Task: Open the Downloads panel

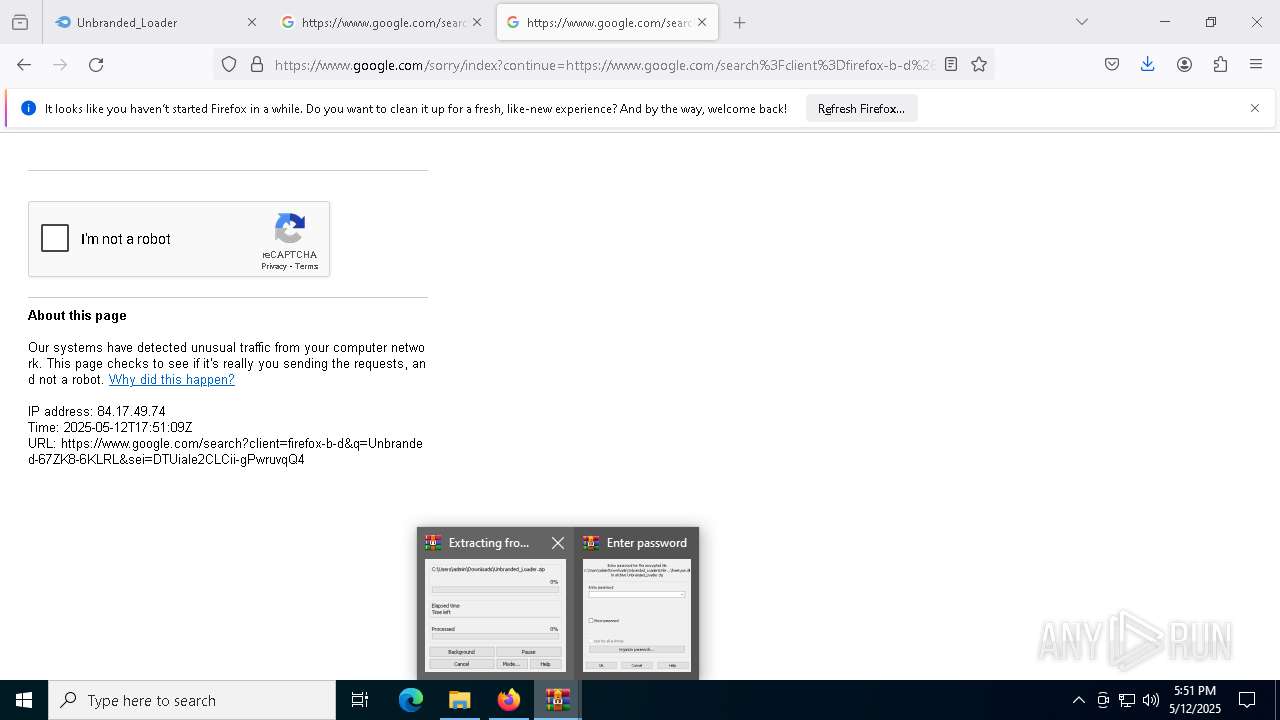Action: pos(1148,64)
